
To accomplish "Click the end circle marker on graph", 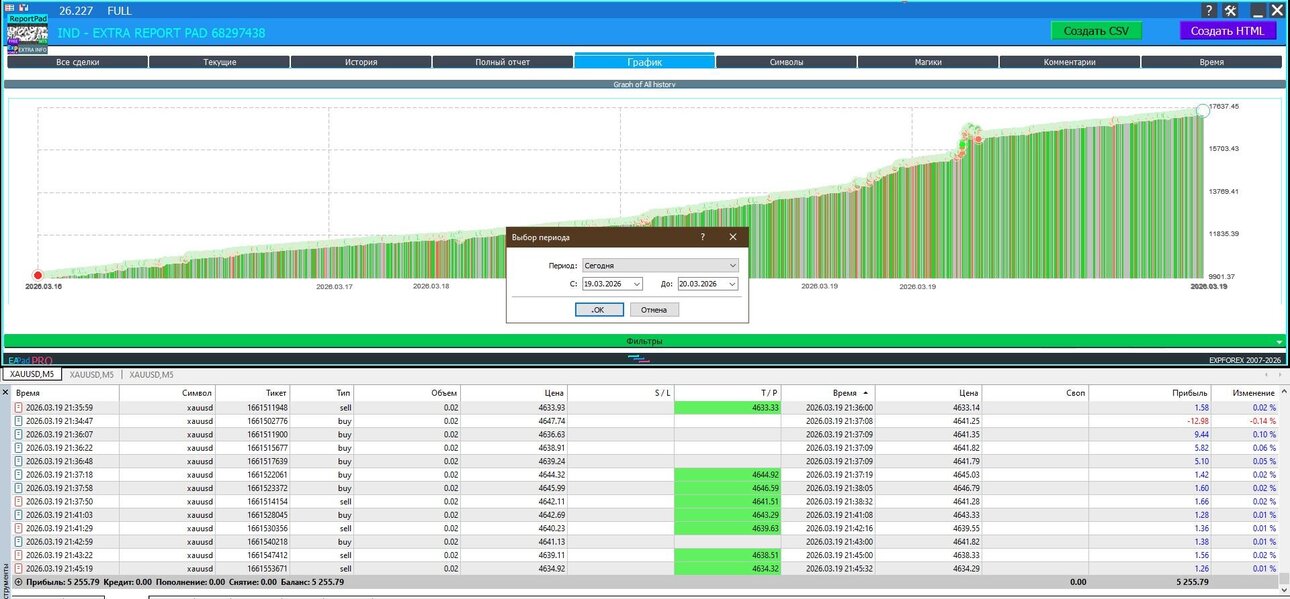I will point(1203,111).
